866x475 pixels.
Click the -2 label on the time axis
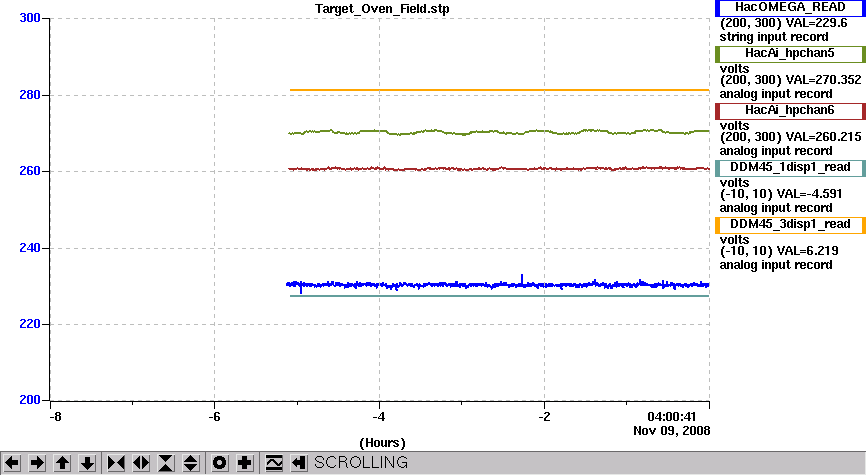coord(545,417)
